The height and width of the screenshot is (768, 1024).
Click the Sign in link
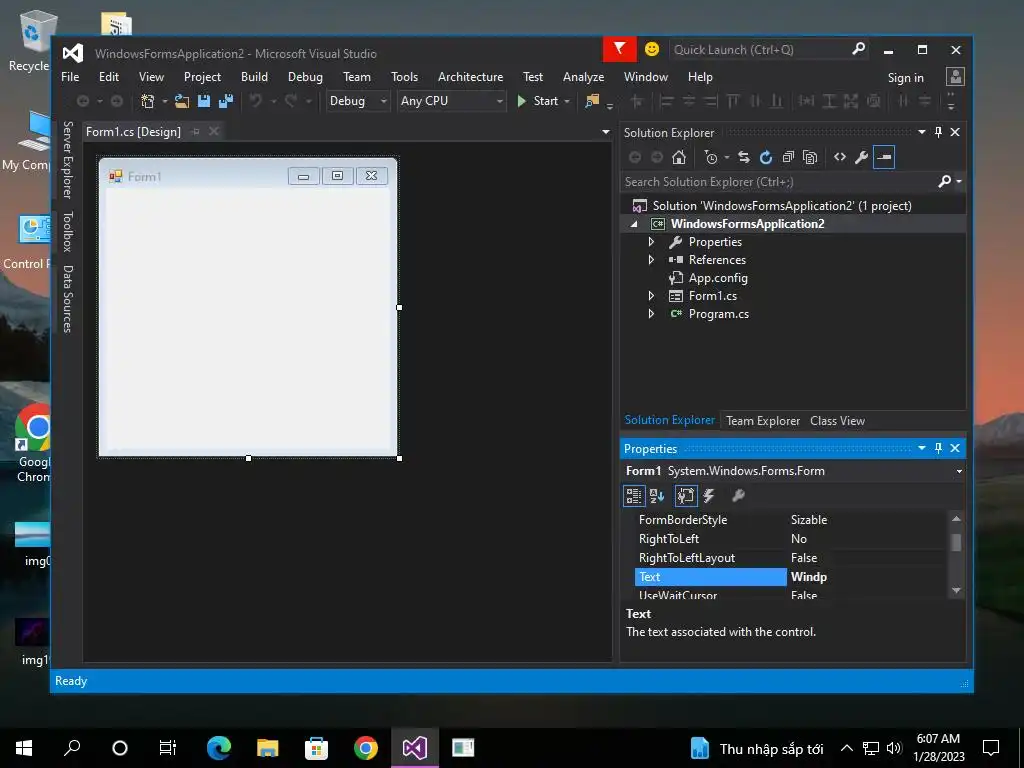(905, 78)
